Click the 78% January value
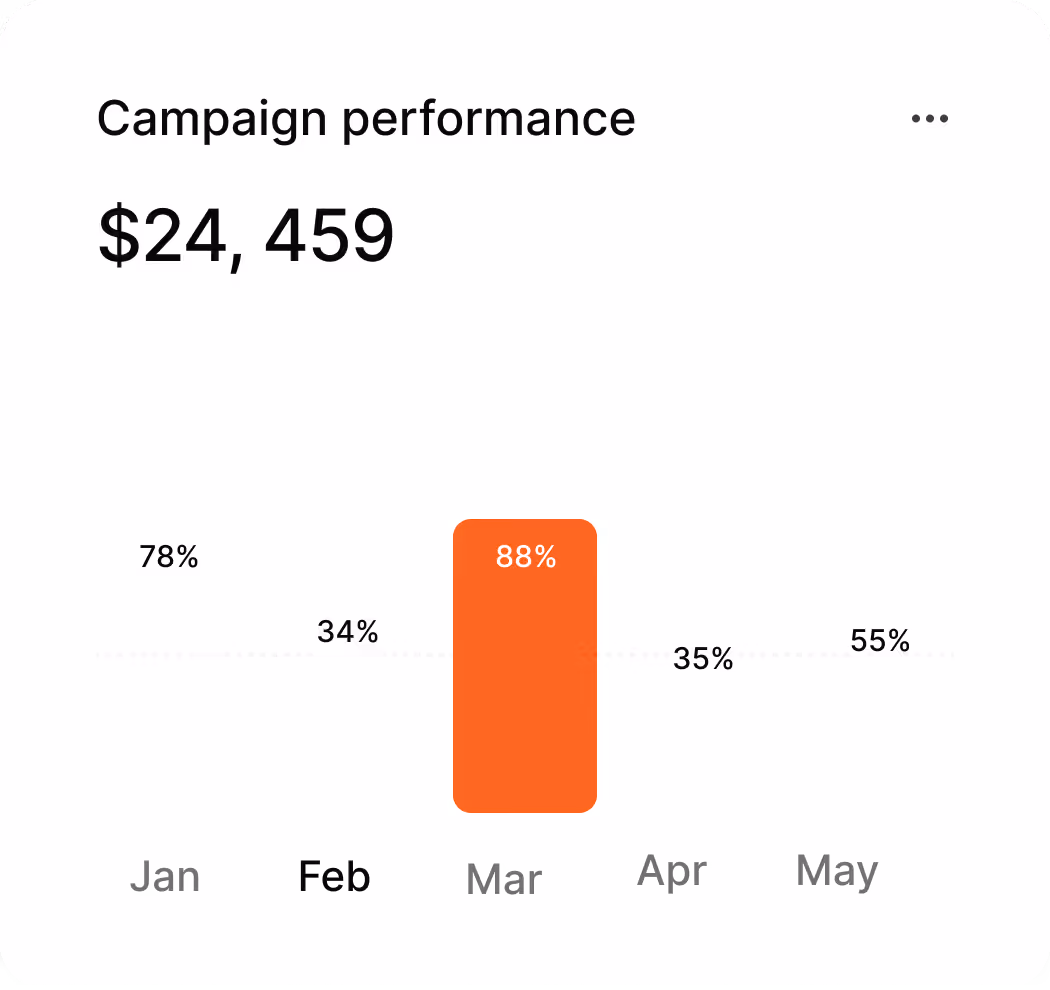The width and height of the screenshot is (1050, 990). click(x=169, y=557)
